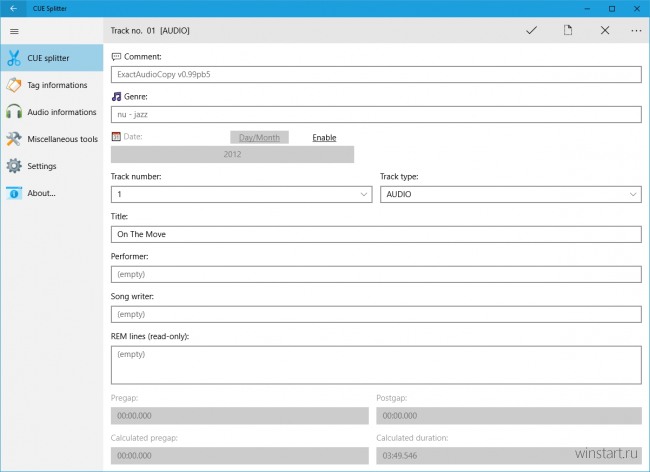Open Miscellaneous tools section
The width and height of the screenshot is (650, 472).
[x=62, y=139]
